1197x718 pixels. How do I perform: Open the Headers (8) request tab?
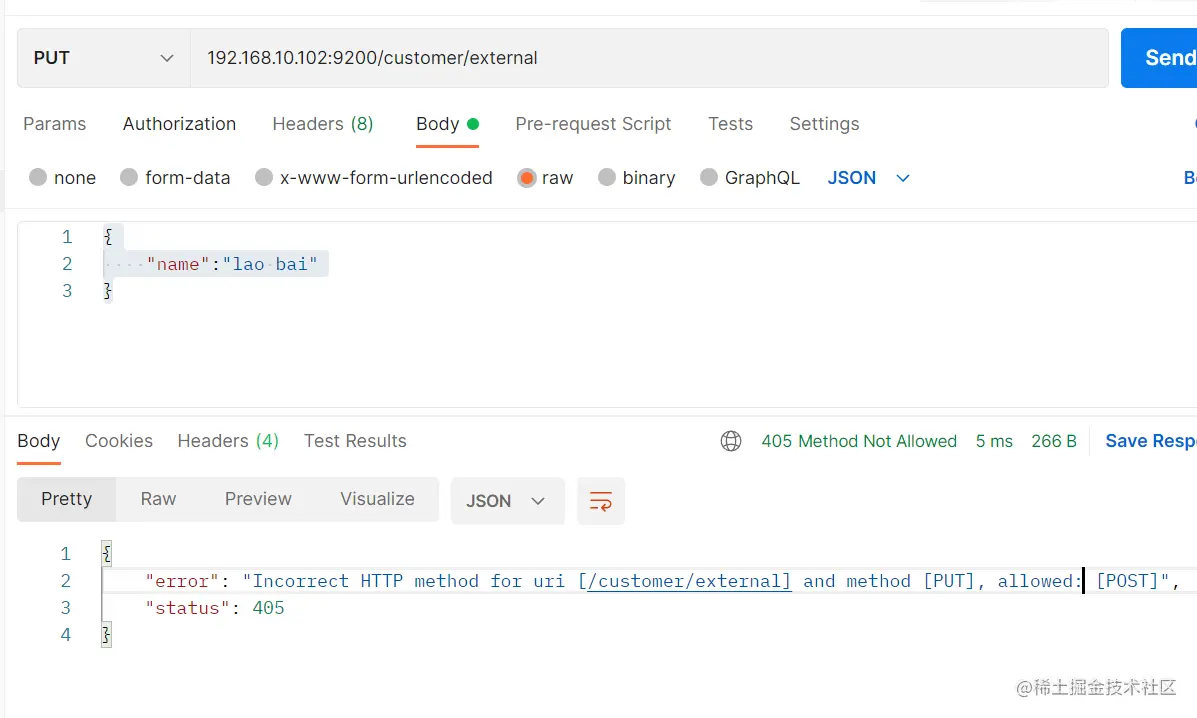pyautogui.click(x=323, y=124)
